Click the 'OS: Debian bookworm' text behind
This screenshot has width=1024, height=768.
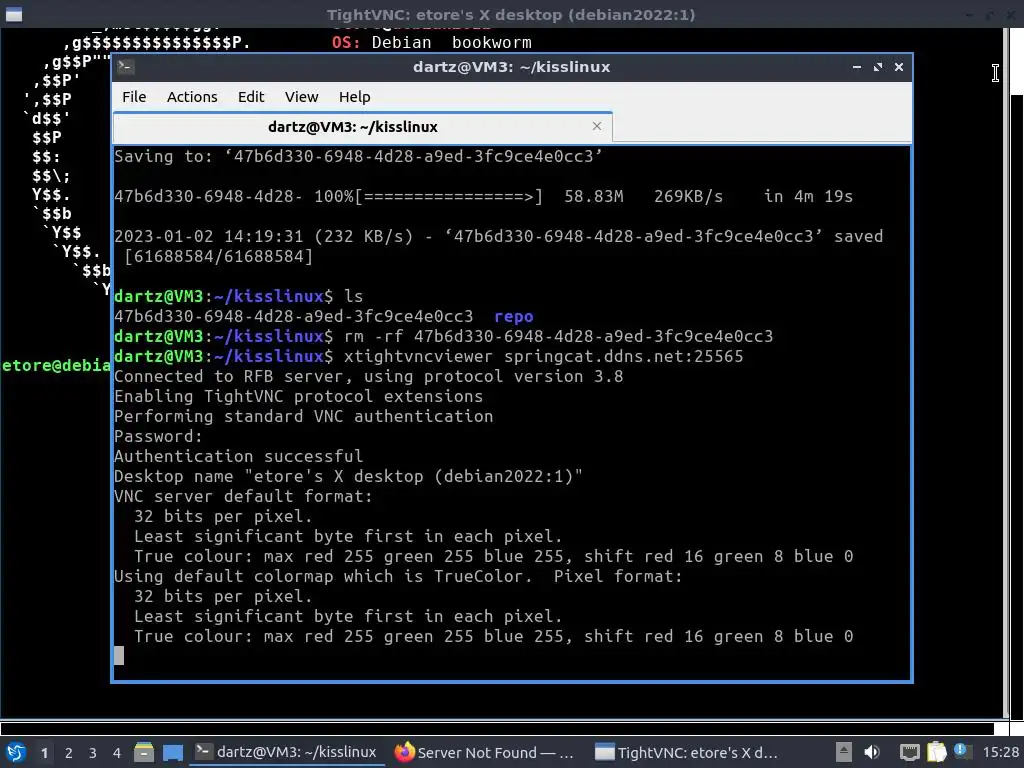(x=432, y=42)
